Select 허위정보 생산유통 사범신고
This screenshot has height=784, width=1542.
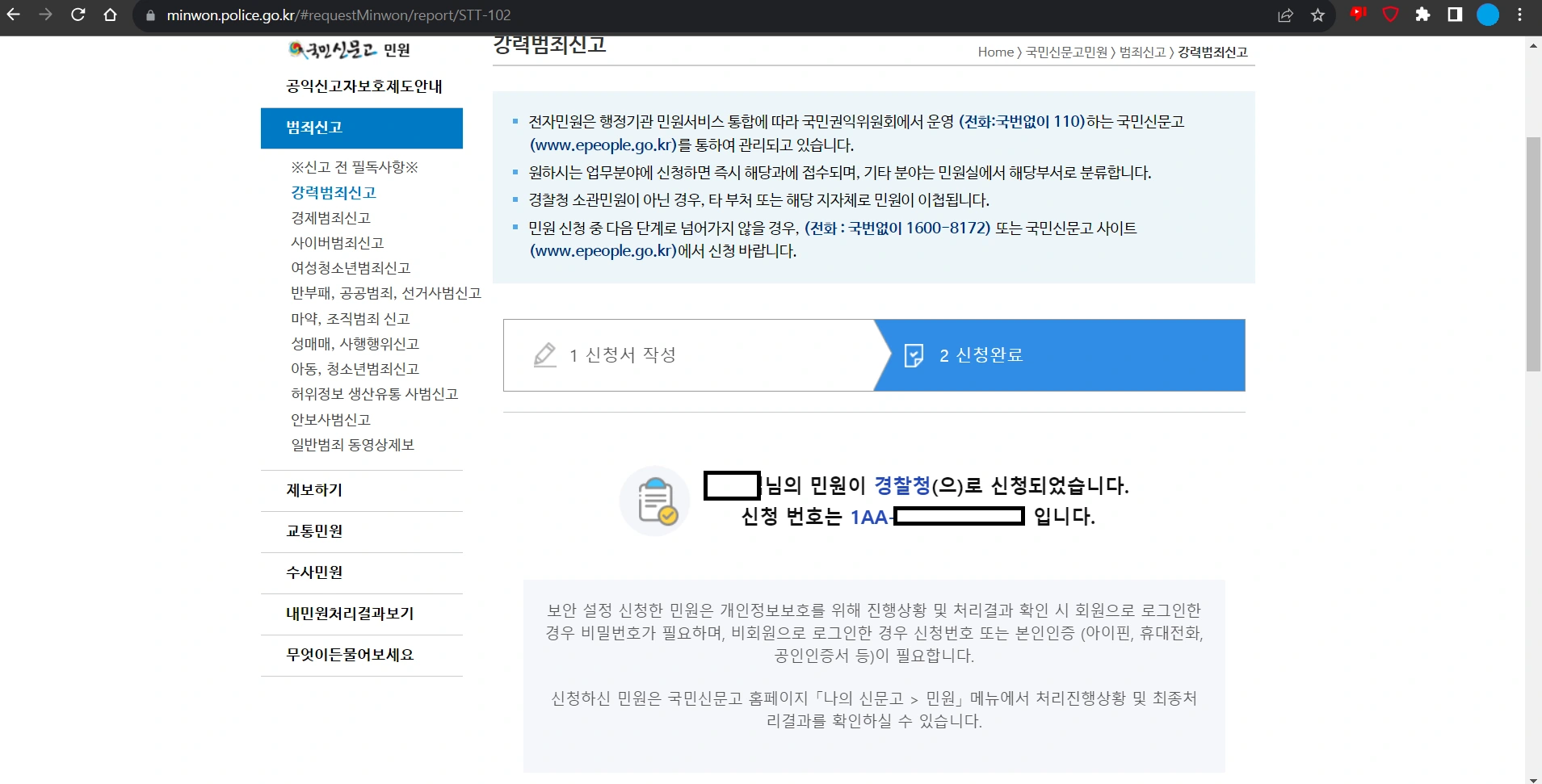[374, 394]
